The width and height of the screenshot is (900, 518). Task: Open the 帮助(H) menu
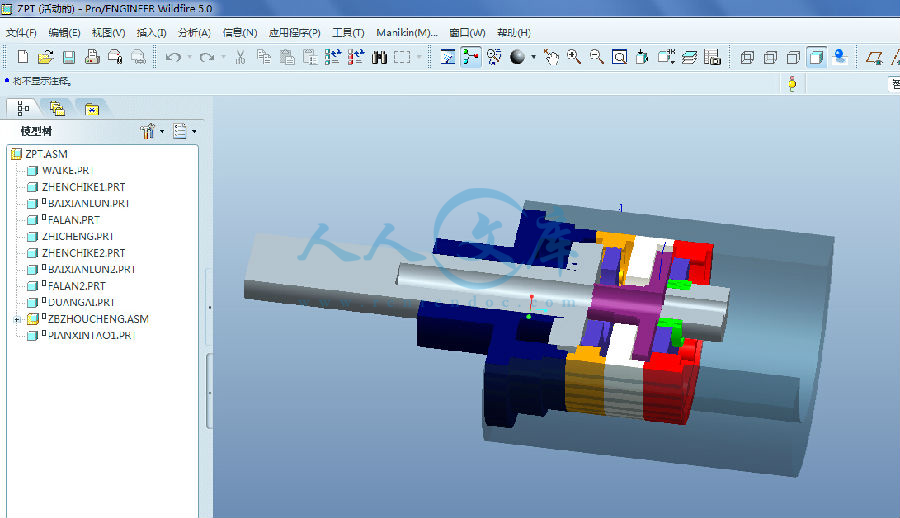click(514, 33)
